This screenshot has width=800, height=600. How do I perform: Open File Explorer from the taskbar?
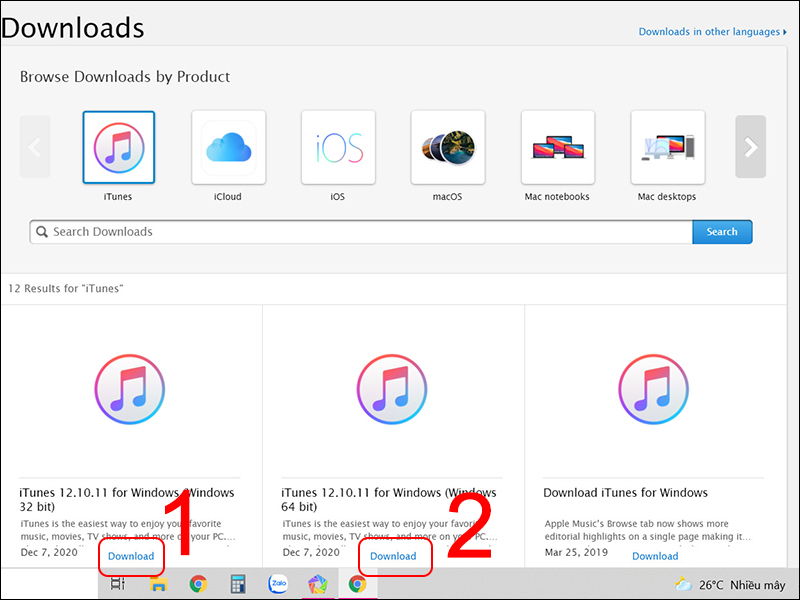(x=159, y=584)
